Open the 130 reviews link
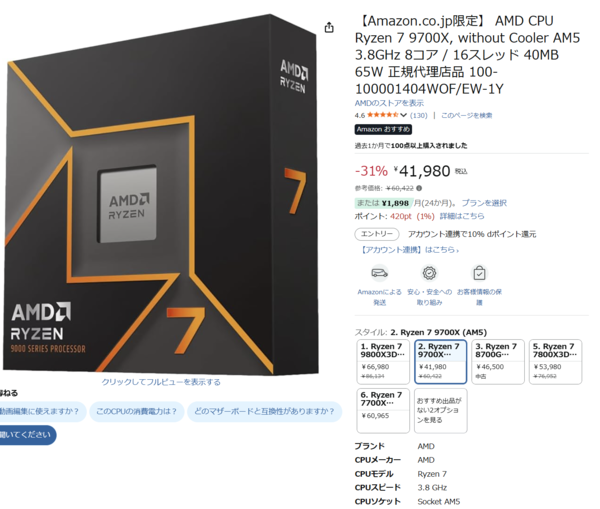Screen dimensions: 600x509 coord(419,115)
